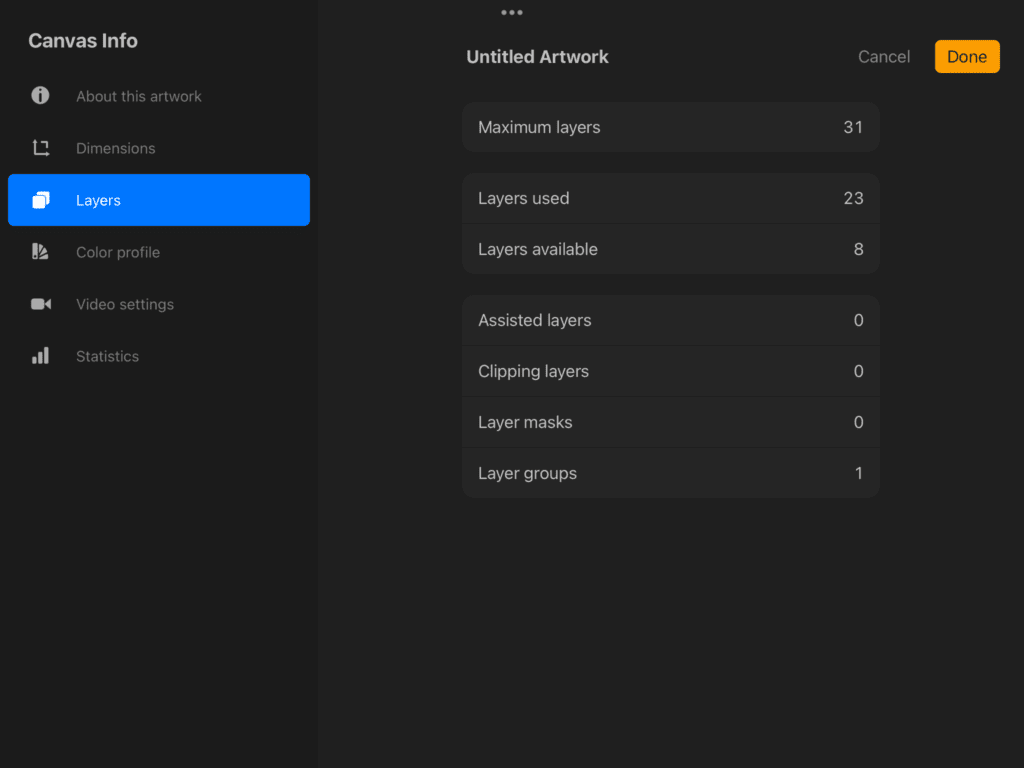
Task: Tap the Clipping layers row
Action: click(670, 371)
